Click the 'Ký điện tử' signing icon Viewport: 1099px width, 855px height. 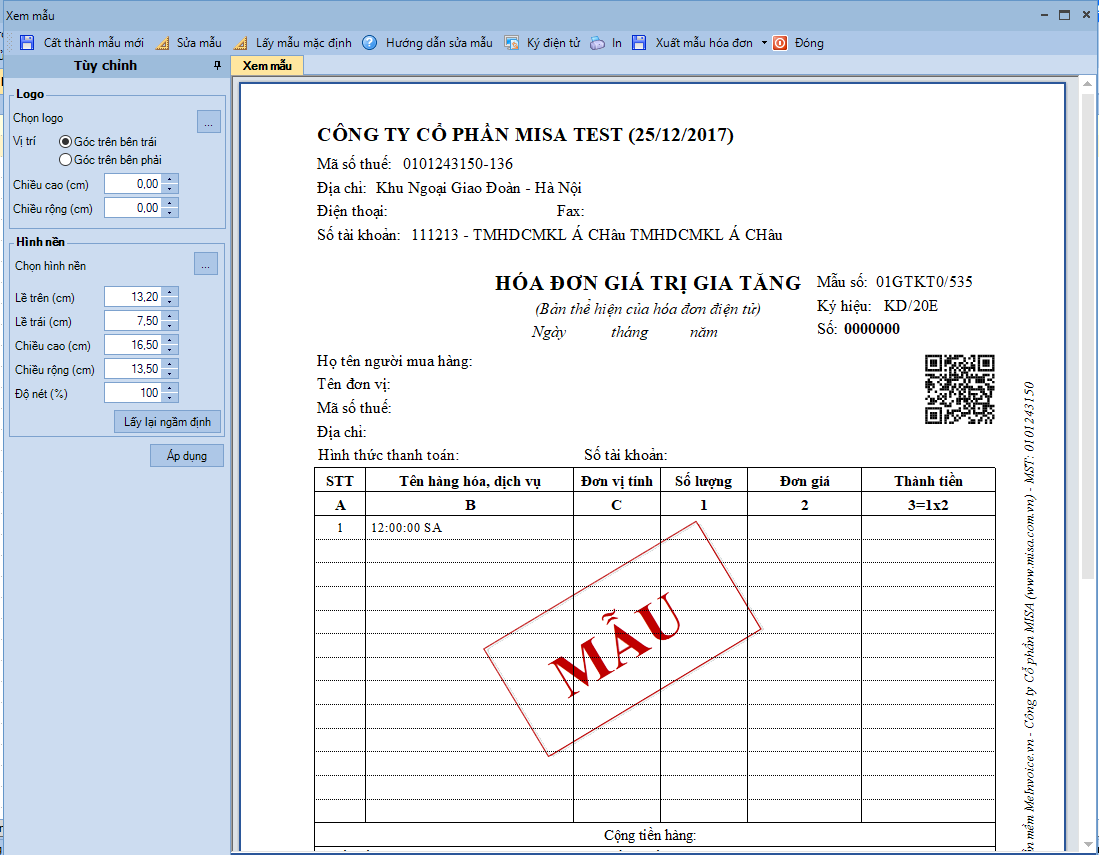[512, 43]
